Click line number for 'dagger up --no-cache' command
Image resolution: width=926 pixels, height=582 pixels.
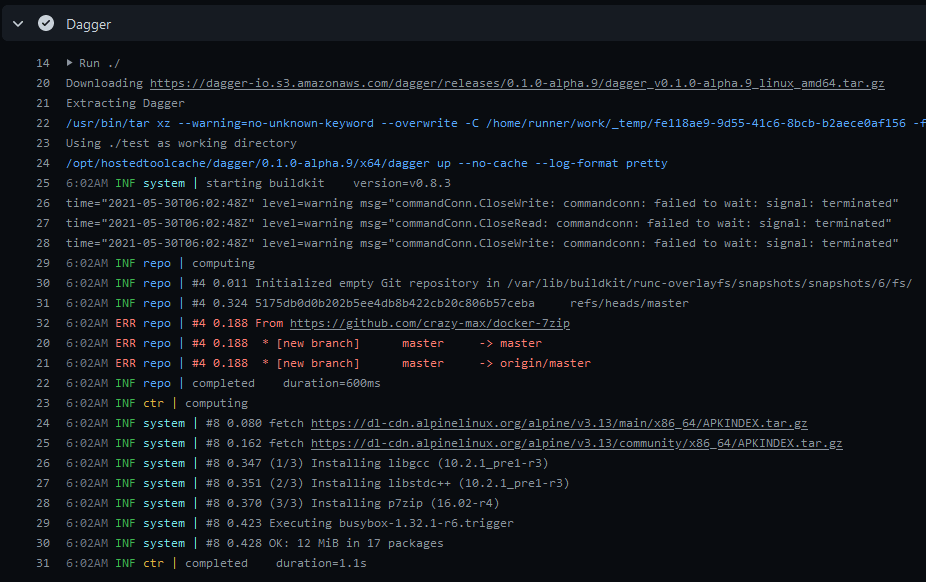coord(43,163)
